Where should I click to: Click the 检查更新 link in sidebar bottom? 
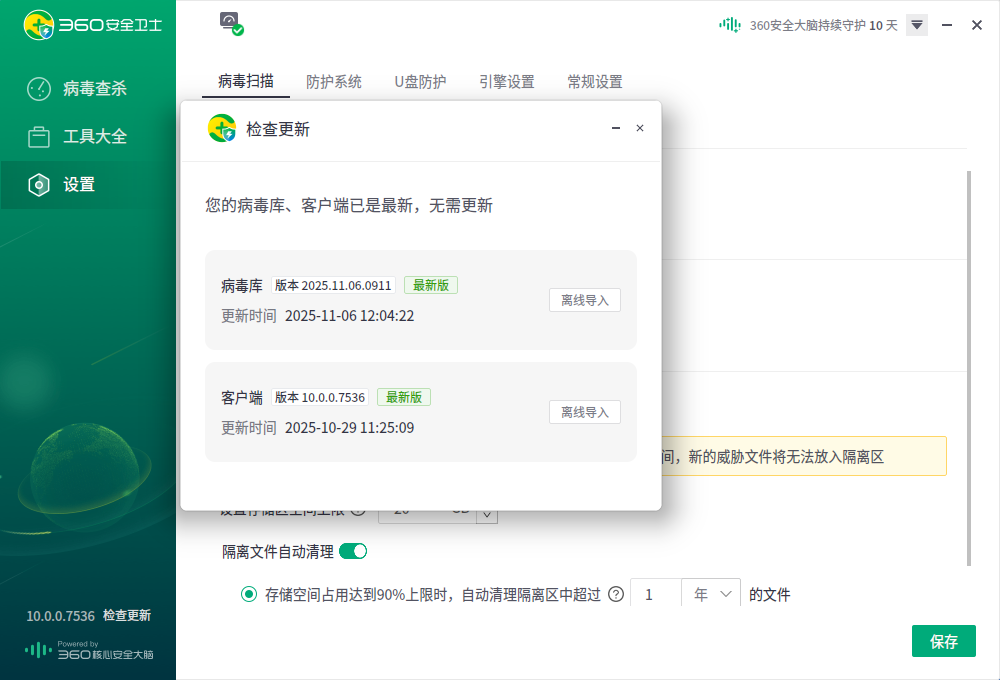[127, 616]
